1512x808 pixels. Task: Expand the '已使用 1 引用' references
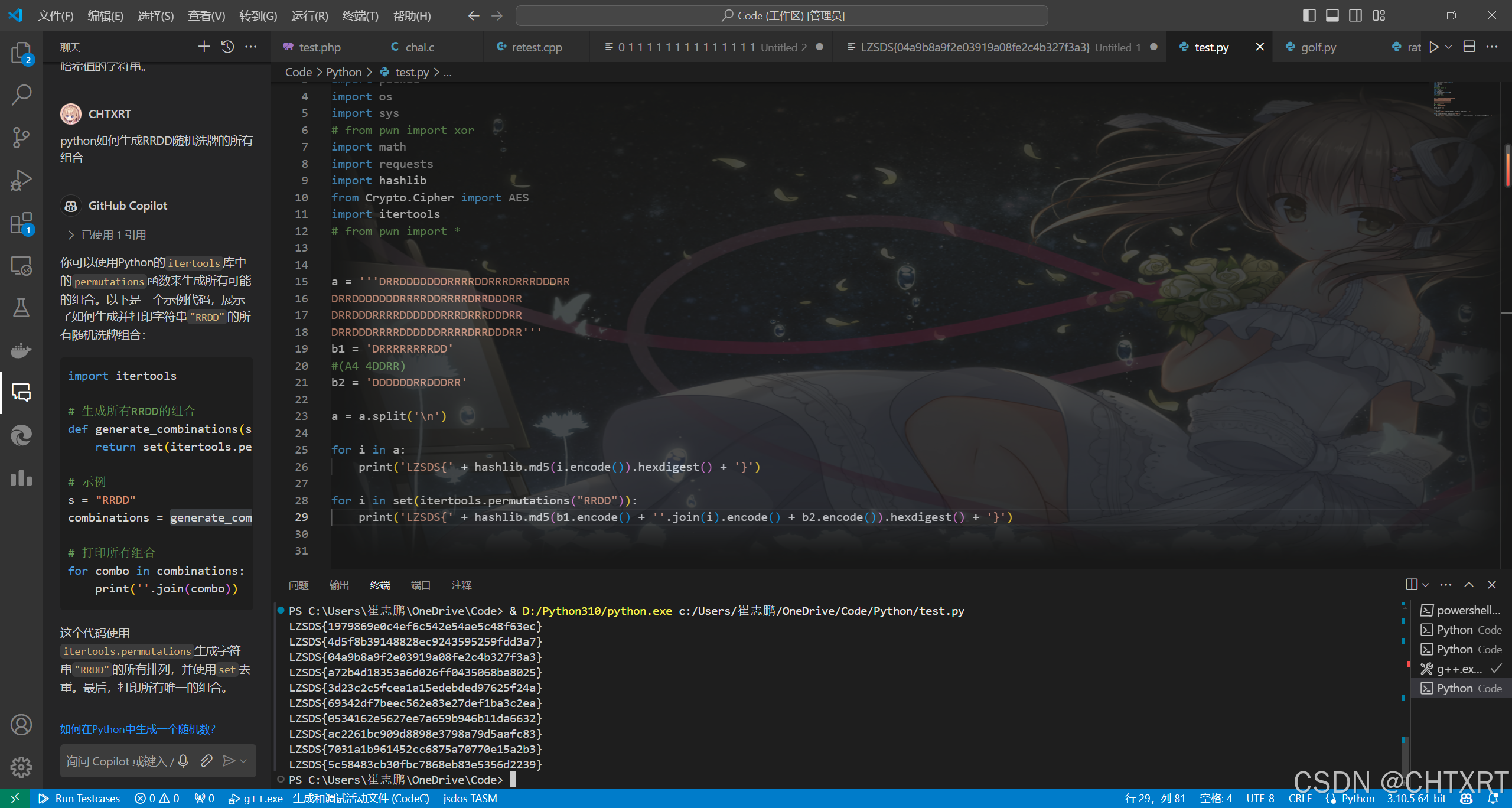click(107, 235)
